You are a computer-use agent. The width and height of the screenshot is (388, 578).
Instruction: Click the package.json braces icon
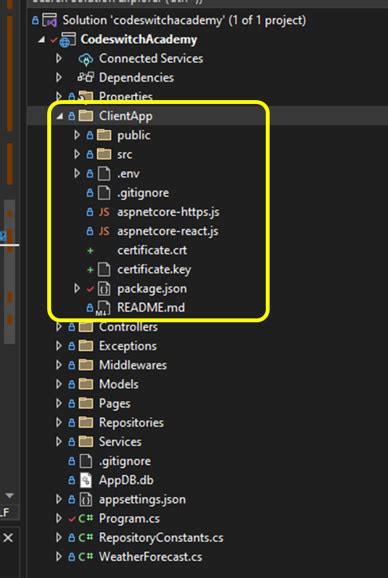pos(104,289)
